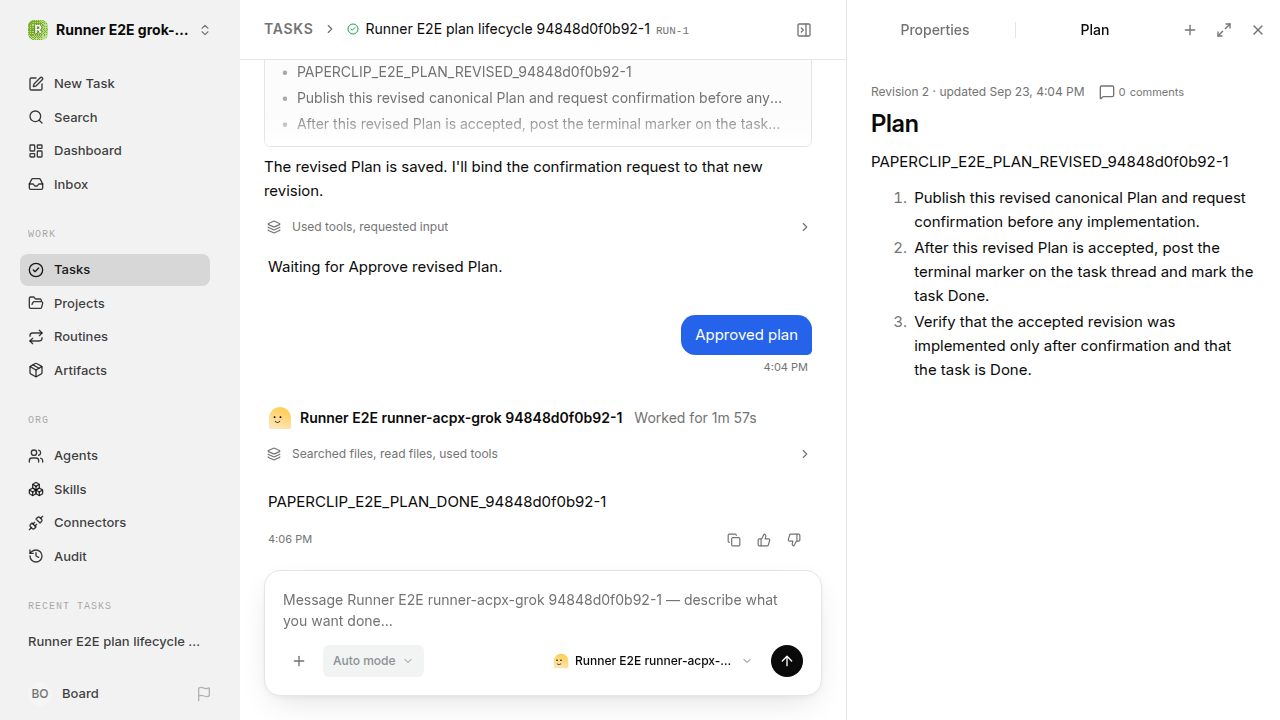Click TASKS breadcrumb link

[288, 29]
